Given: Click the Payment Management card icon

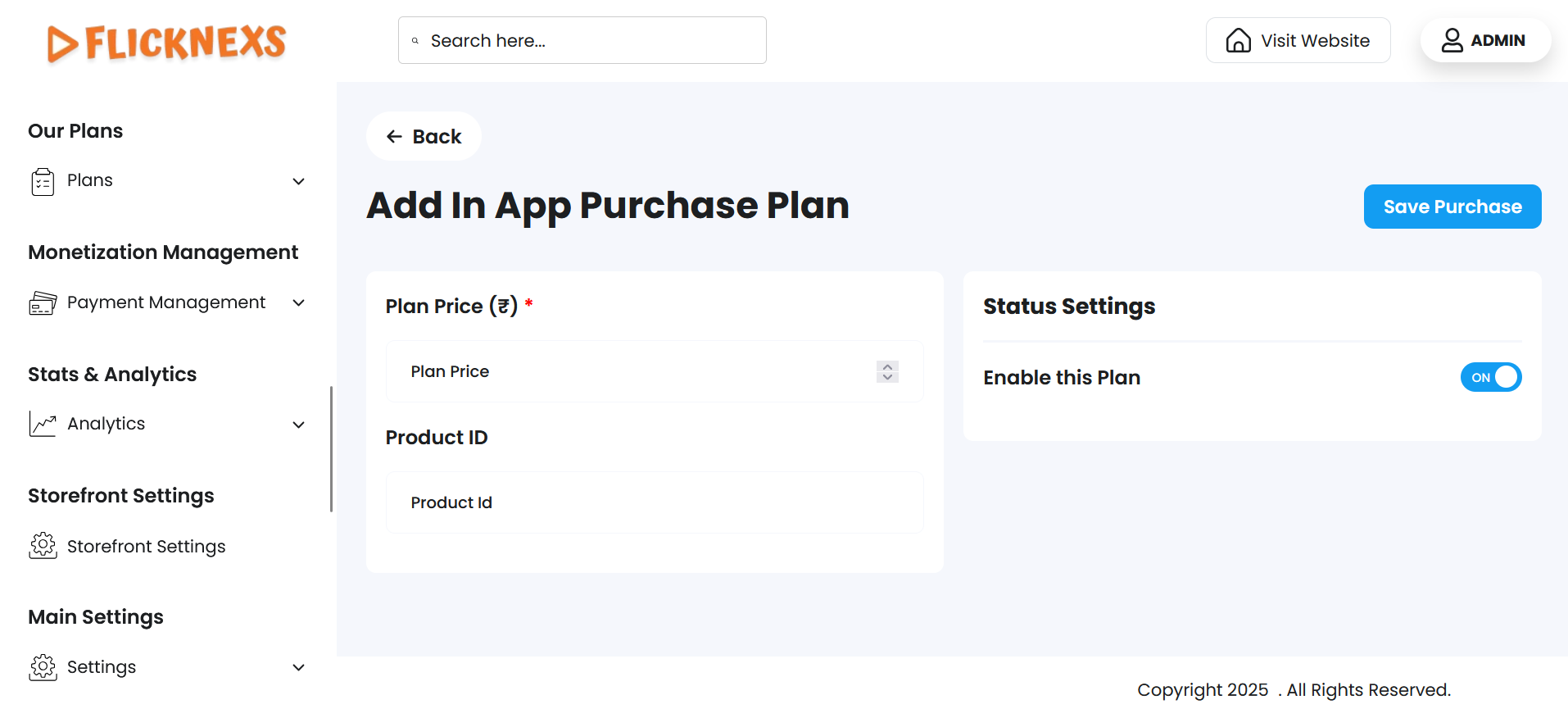Looking at the screenshot, I should click(43, 303).
